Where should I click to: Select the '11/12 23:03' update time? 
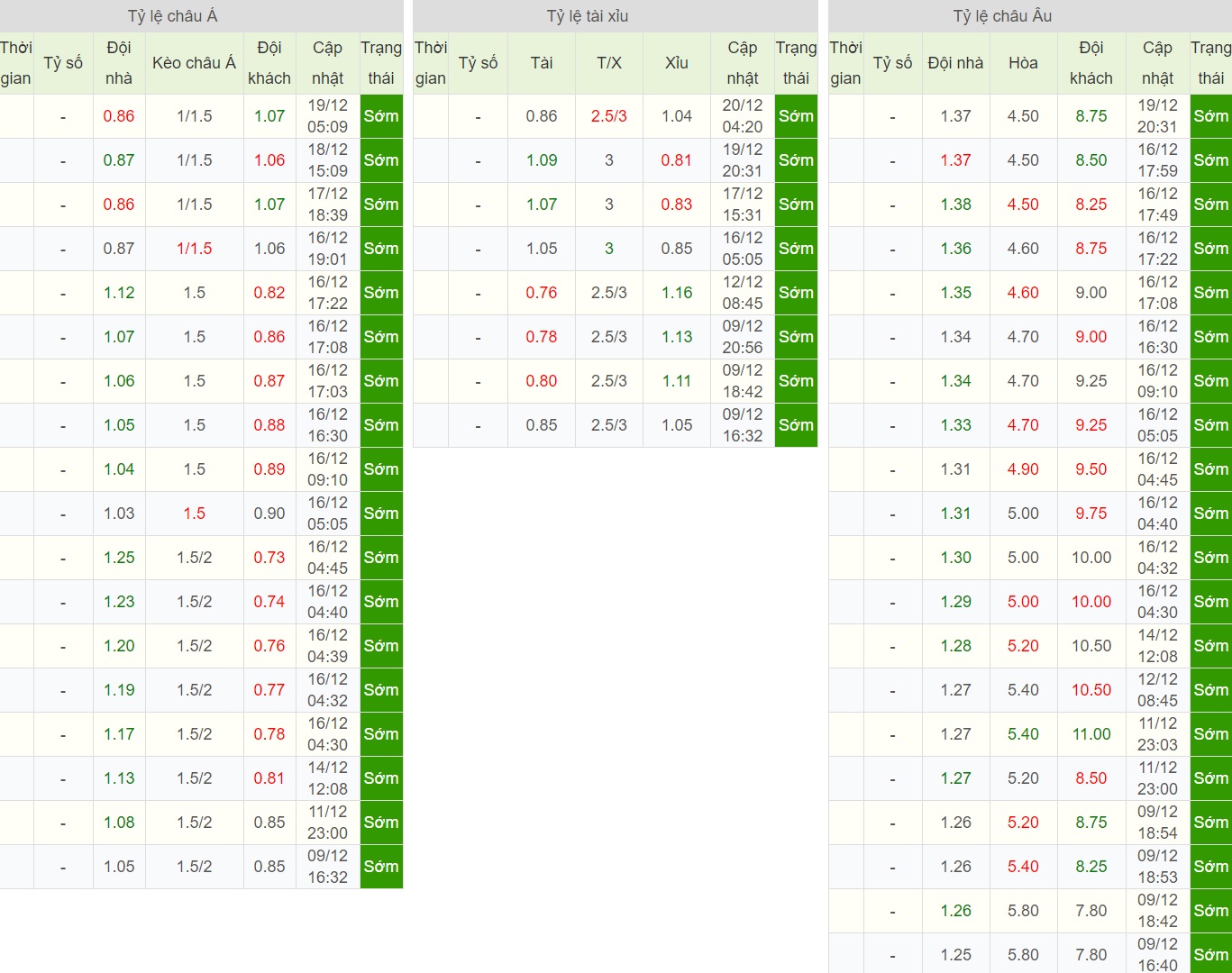point(1157,734)
